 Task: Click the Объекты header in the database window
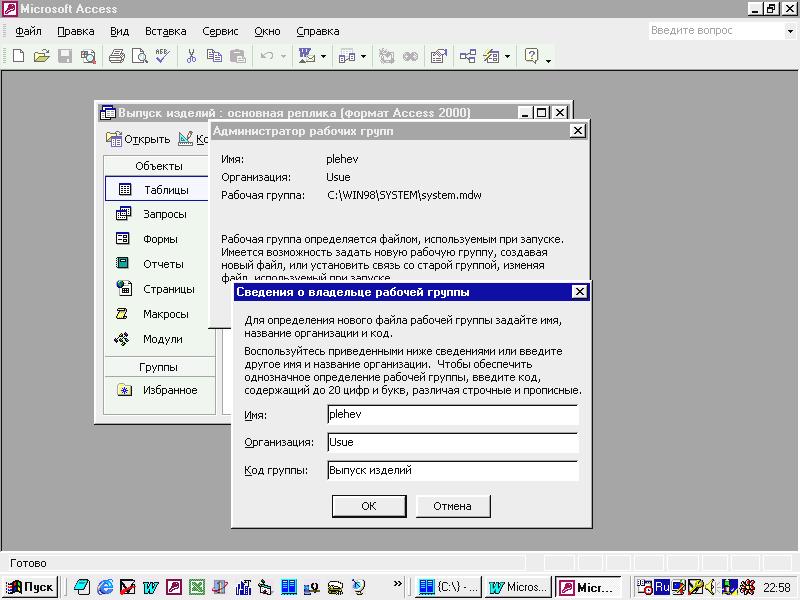tap(159, 166)
